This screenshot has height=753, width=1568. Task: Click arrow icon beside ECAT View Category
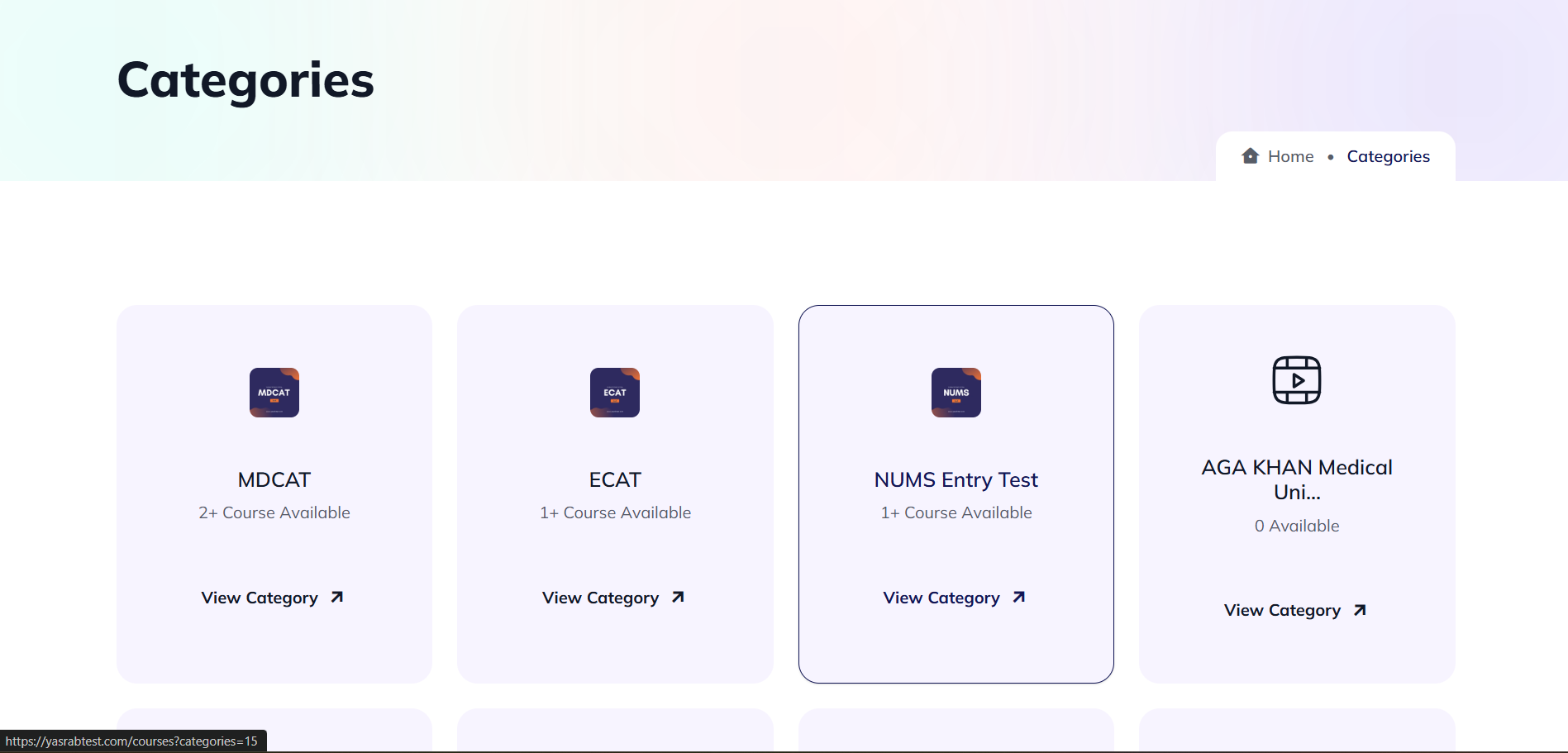tap(678, 597)
